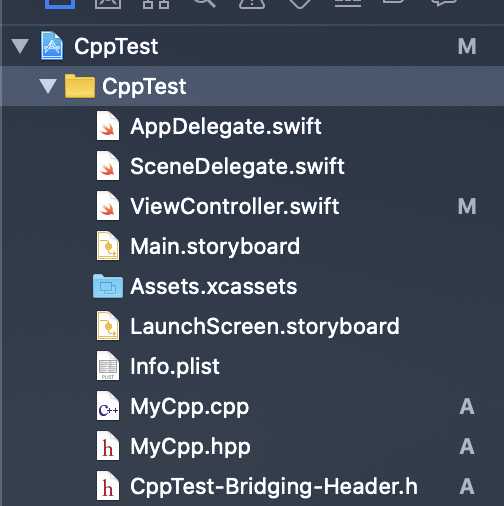
Task: Click the Assets.xcassets folder icon
Action: 108,286
